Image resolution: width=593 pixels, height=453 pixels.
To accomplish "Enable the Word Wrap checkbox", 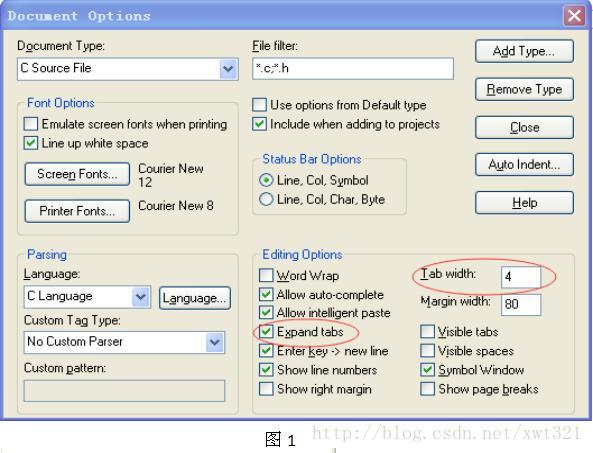I will point(266,275).
